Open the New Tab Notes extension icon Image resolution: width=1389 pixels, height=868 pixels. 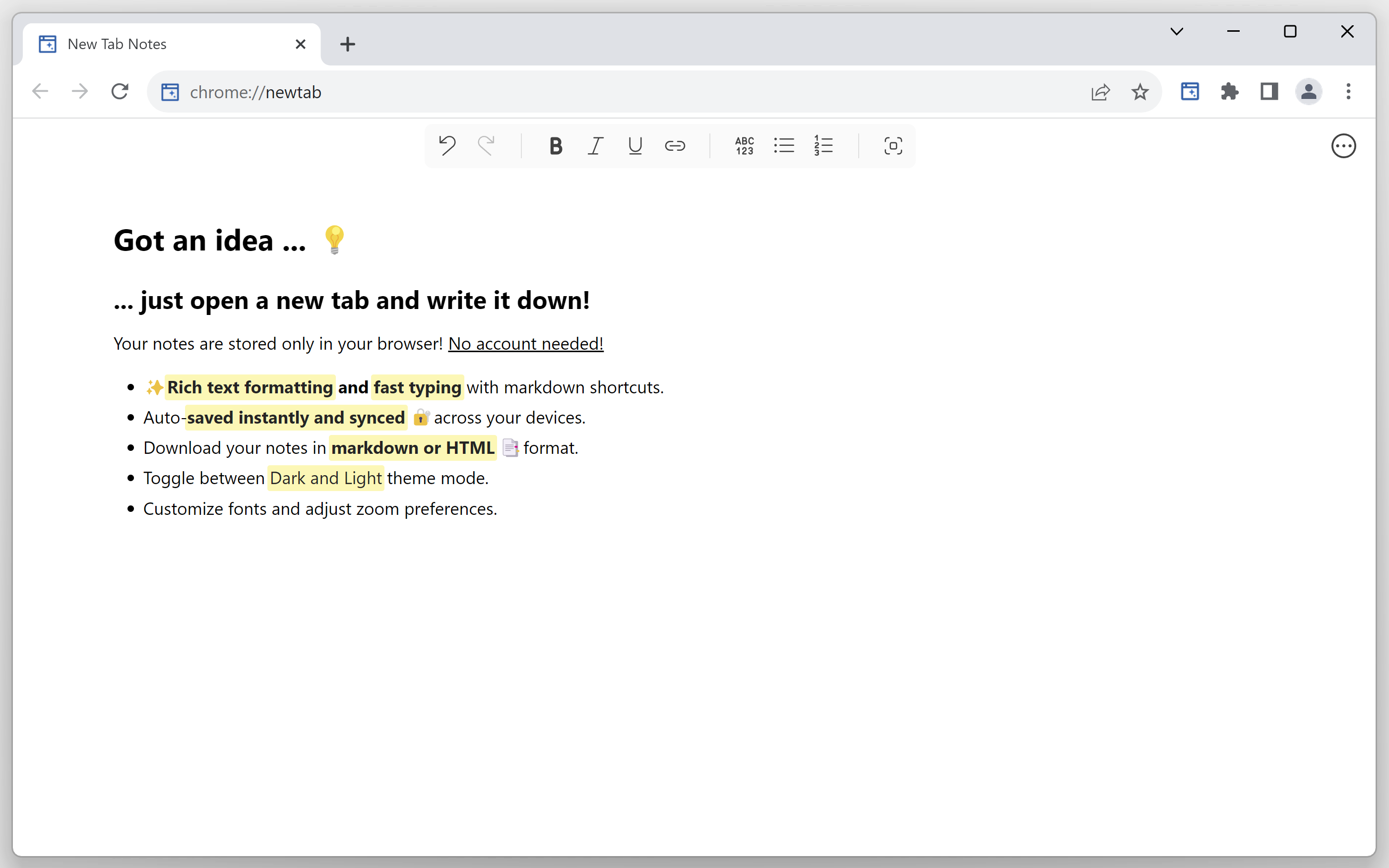(x=1190, y=91)
